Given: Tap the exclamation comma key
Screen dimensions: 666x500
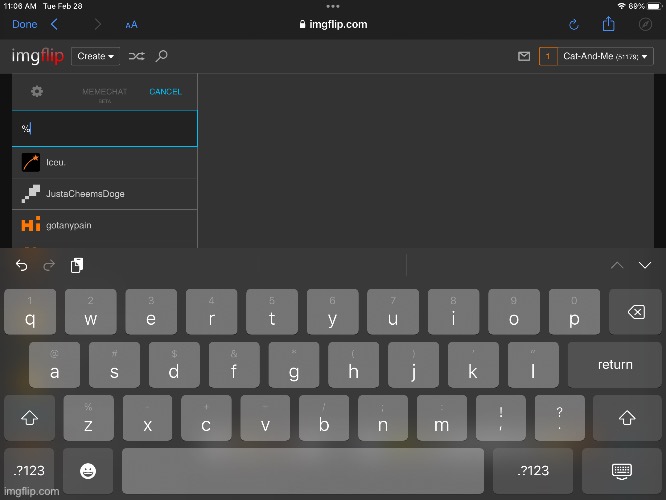Looking at the screenshot, I should pos(501,418).
